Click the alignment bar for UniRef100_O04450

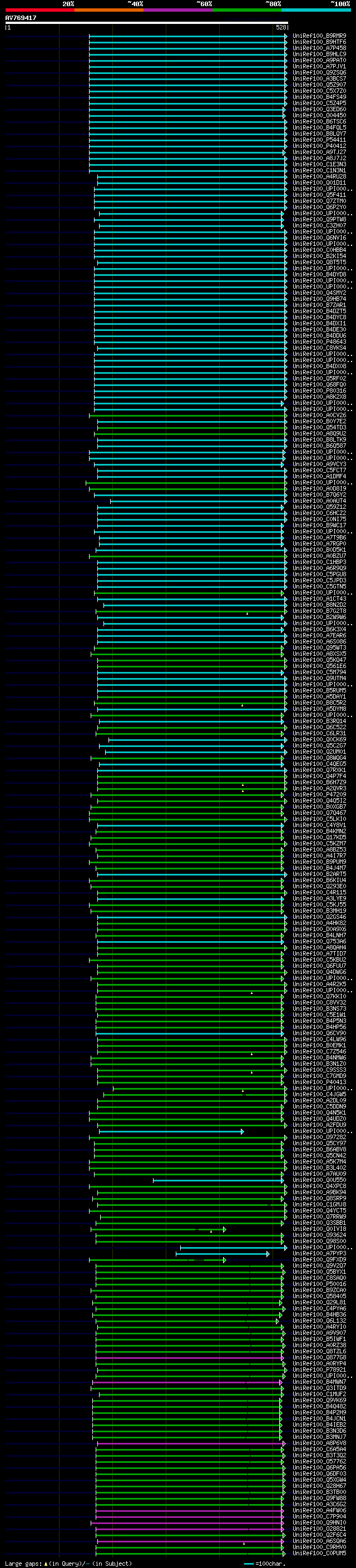187,115
